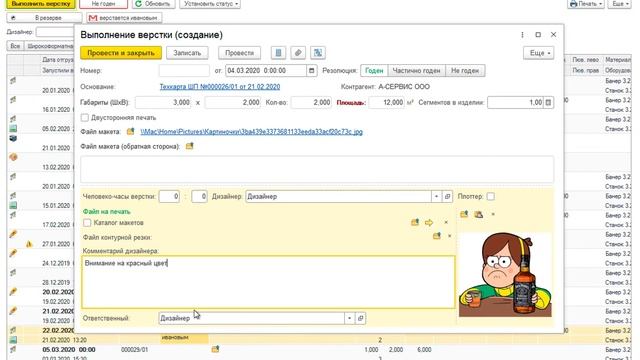This screenshot has height=360, width=640.
Task: Open the layout file path link
Action: pyautogui.click(x=251, y=131)
